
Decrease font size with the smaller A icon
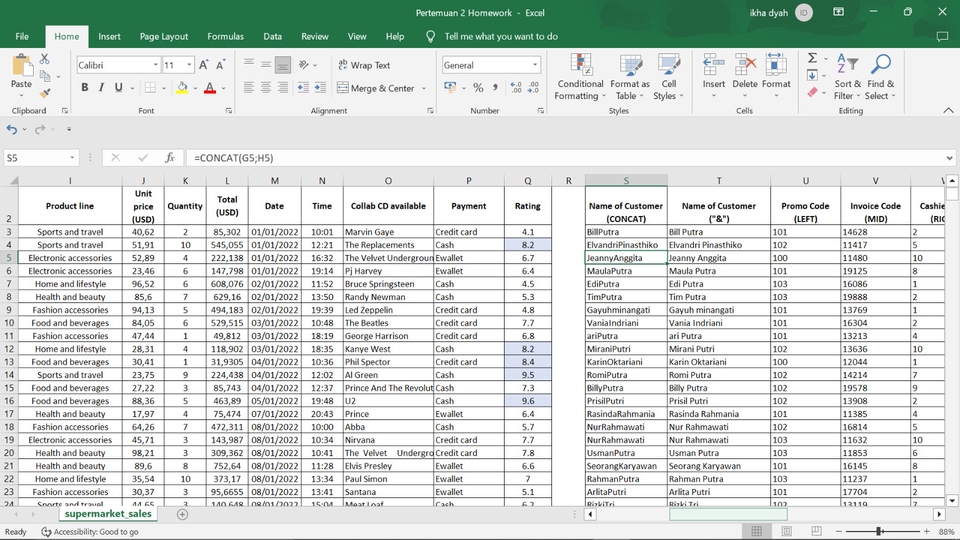click(x=220, y=65)
